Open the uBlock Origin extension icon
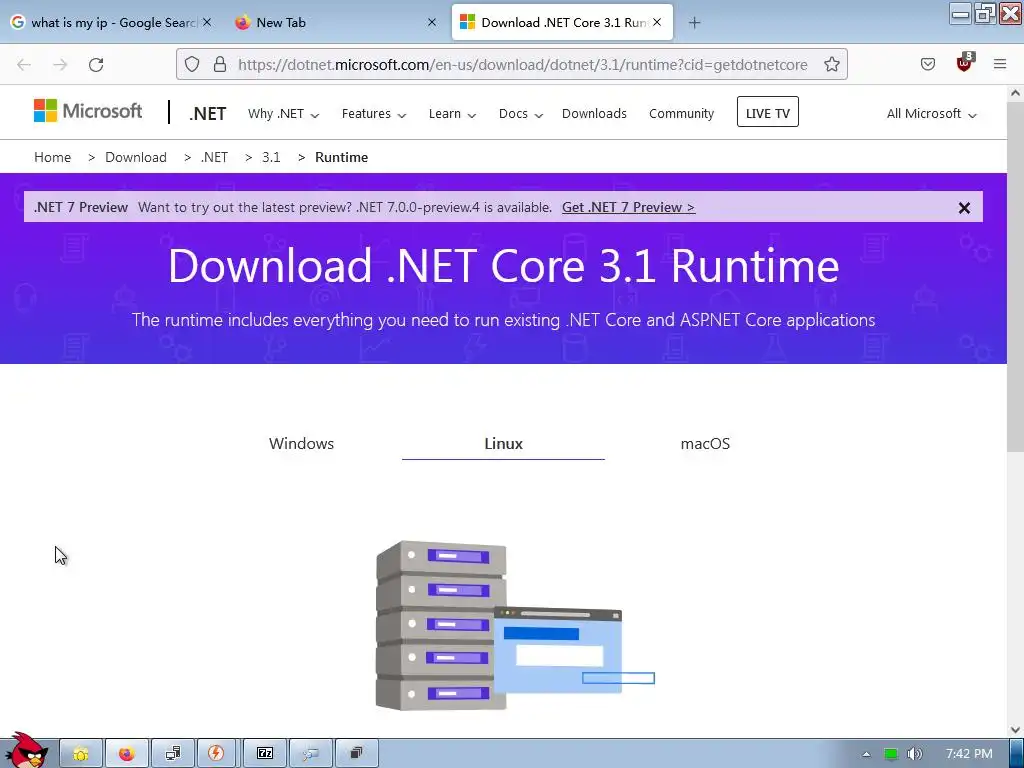 pyautogui.click(x=964, y=63)
